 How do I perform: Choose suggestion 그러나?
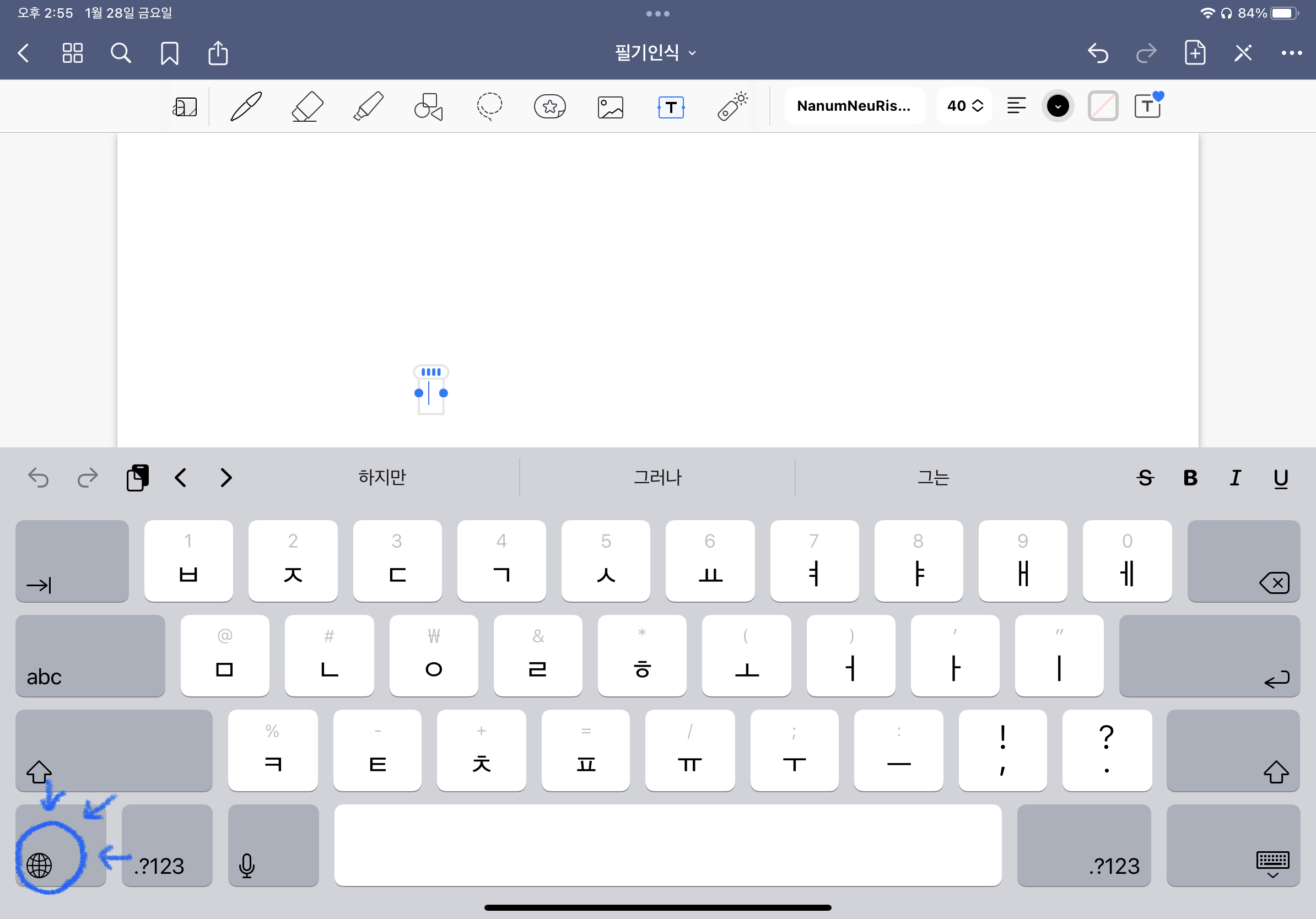pyautogui.click(x=657, y=477)
